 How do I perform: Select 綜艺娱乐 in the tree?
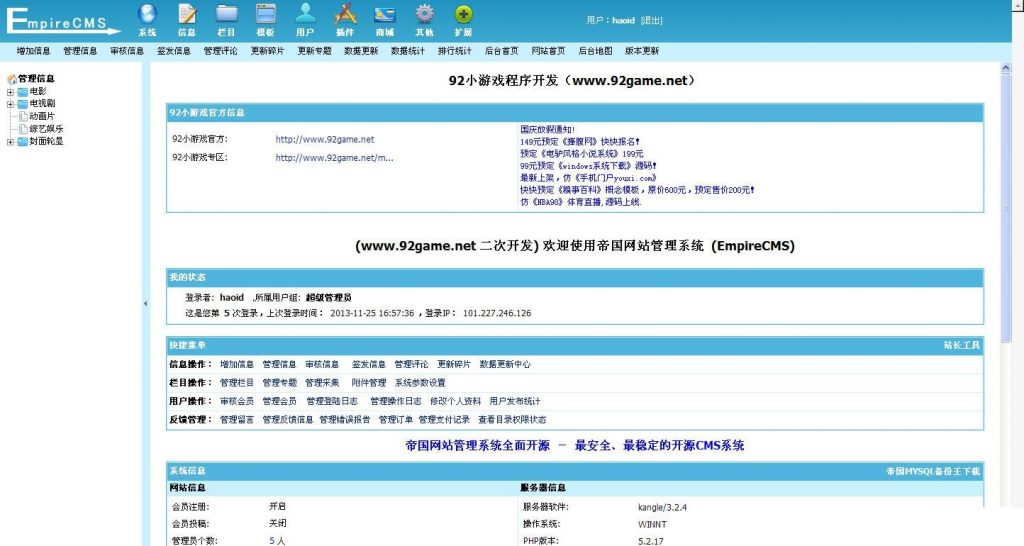(46, 129)
